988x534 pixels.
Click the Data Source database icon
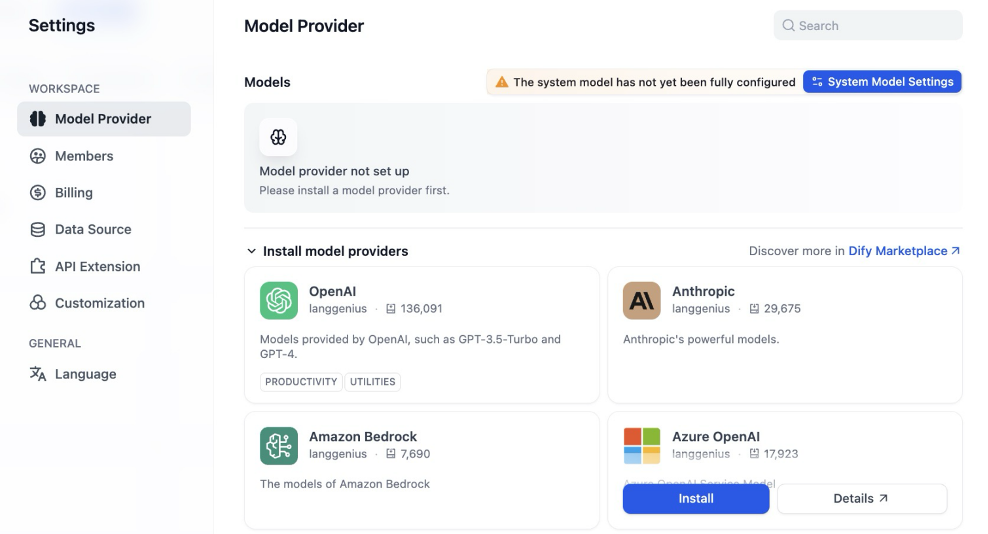[x=38, y=229]
